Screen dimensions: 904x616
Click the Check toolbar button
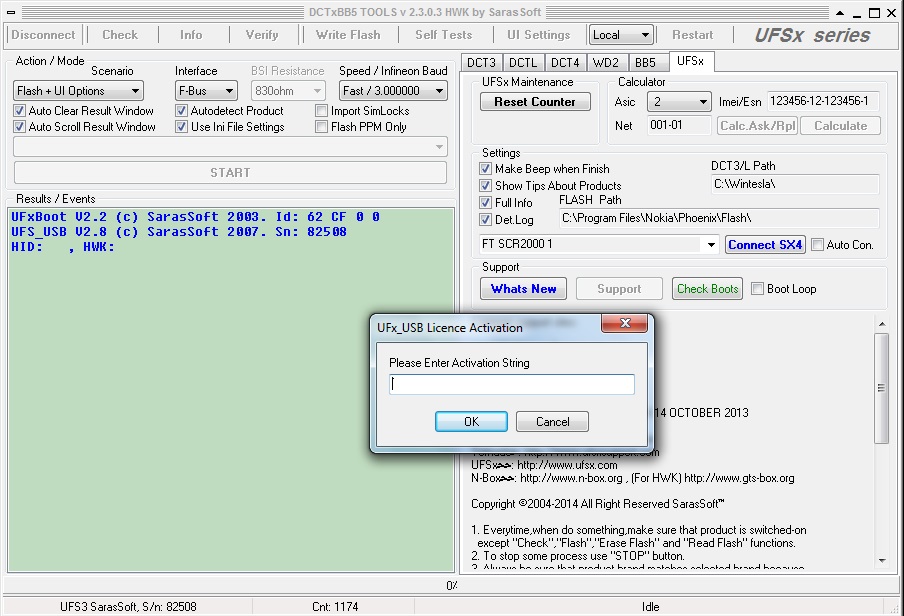(120, 35)
